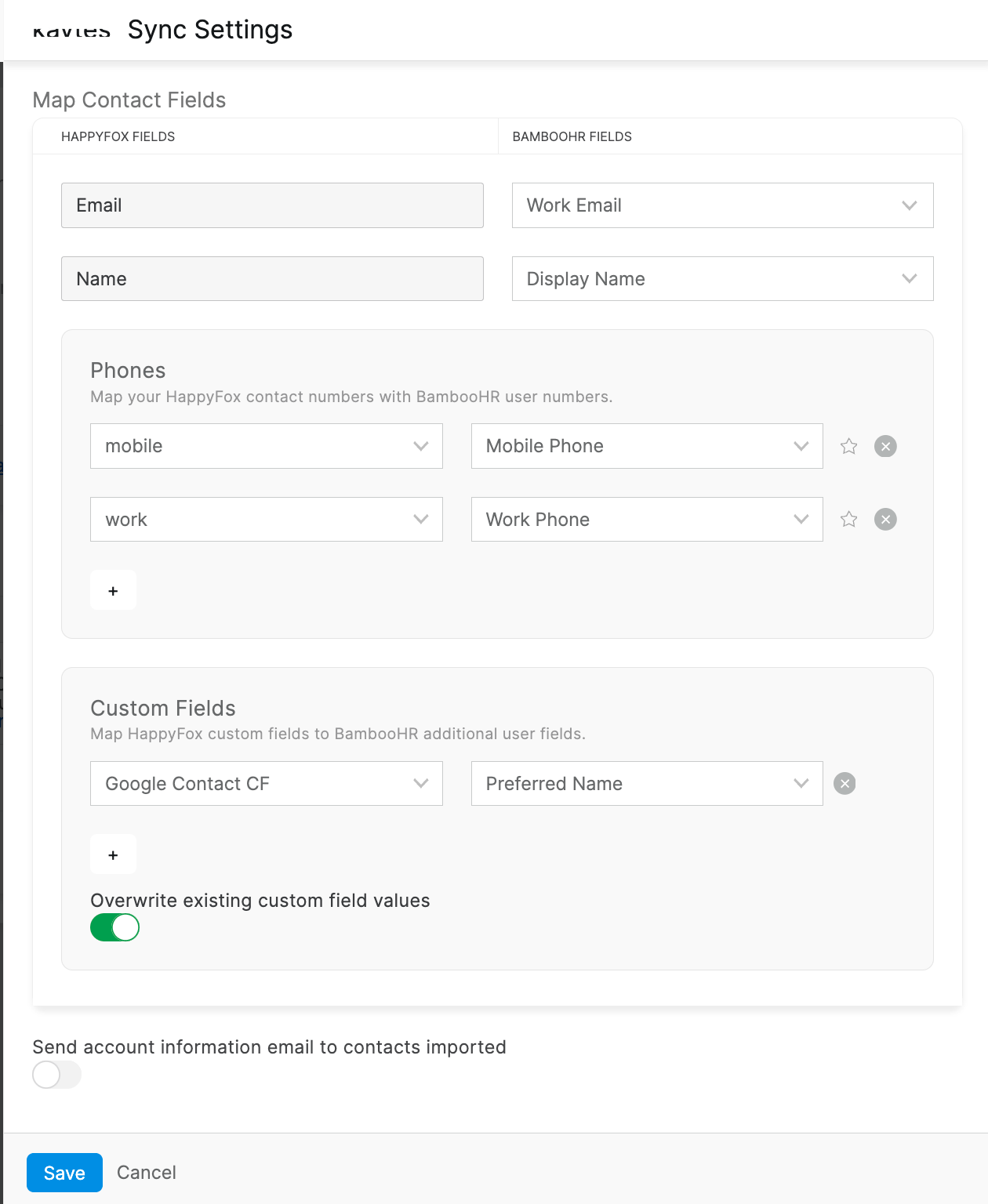Click the Phones section heading
The image size is (988, 1204).
click(128, 370)
